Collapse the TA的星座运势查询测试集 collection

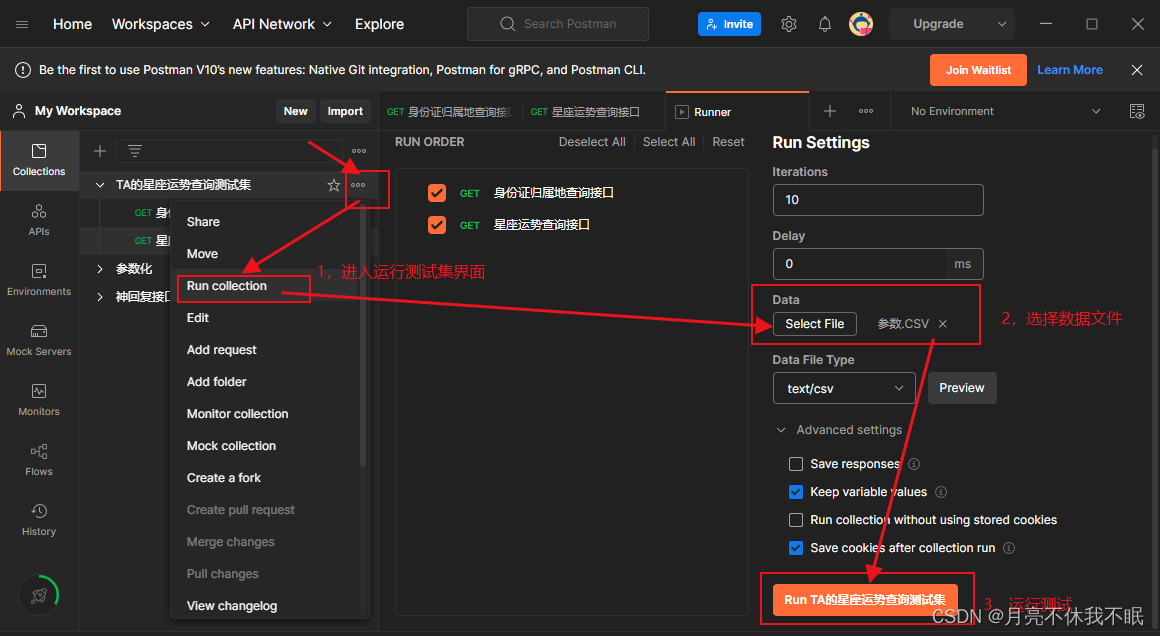click(x=100, y=185)
